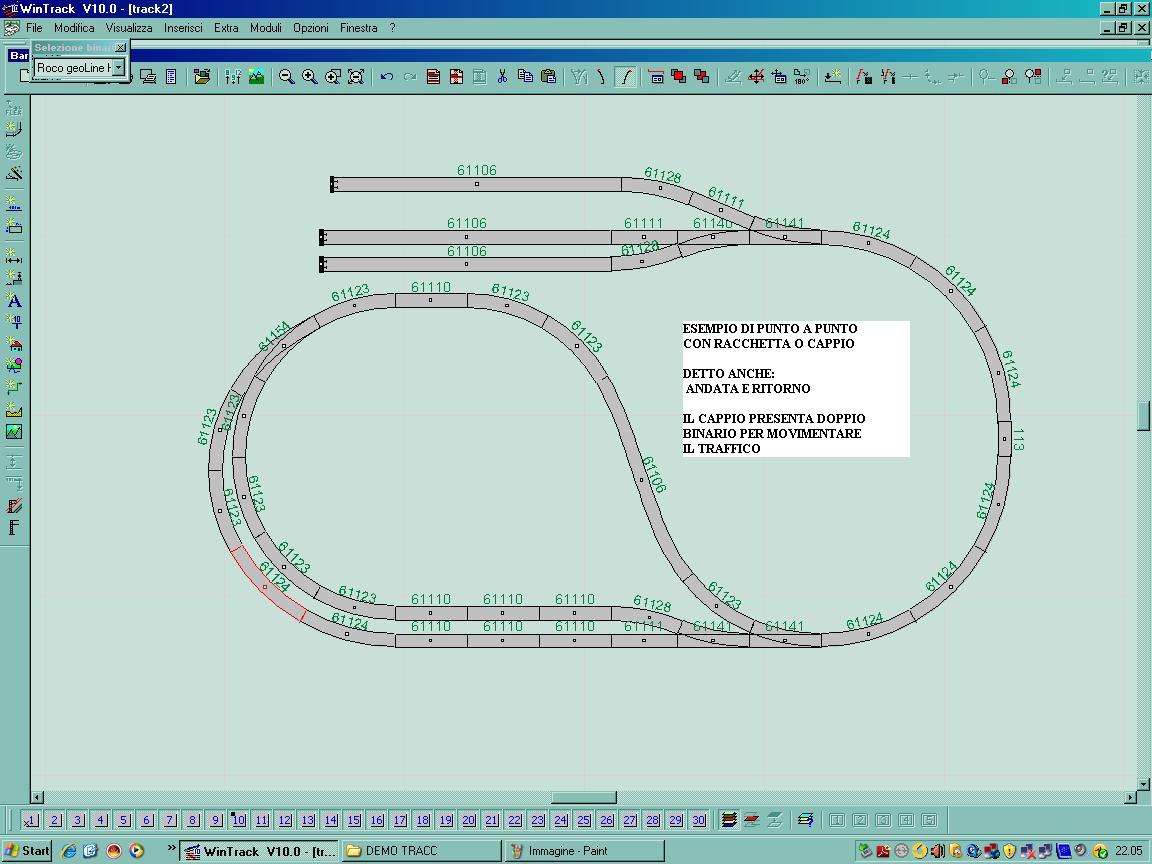Click the insert-track sparkle icon
The image size is (1152, 864).
832,76
